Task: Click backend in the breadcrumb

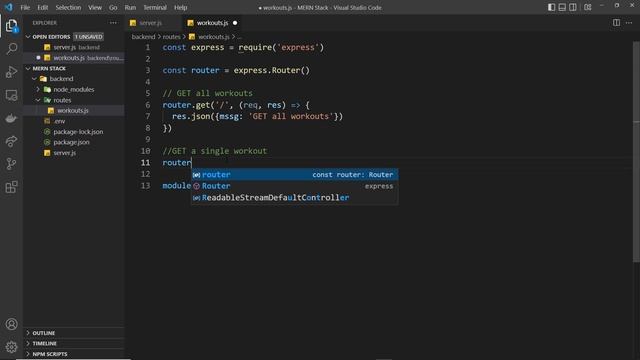Action: coord(143,37)
